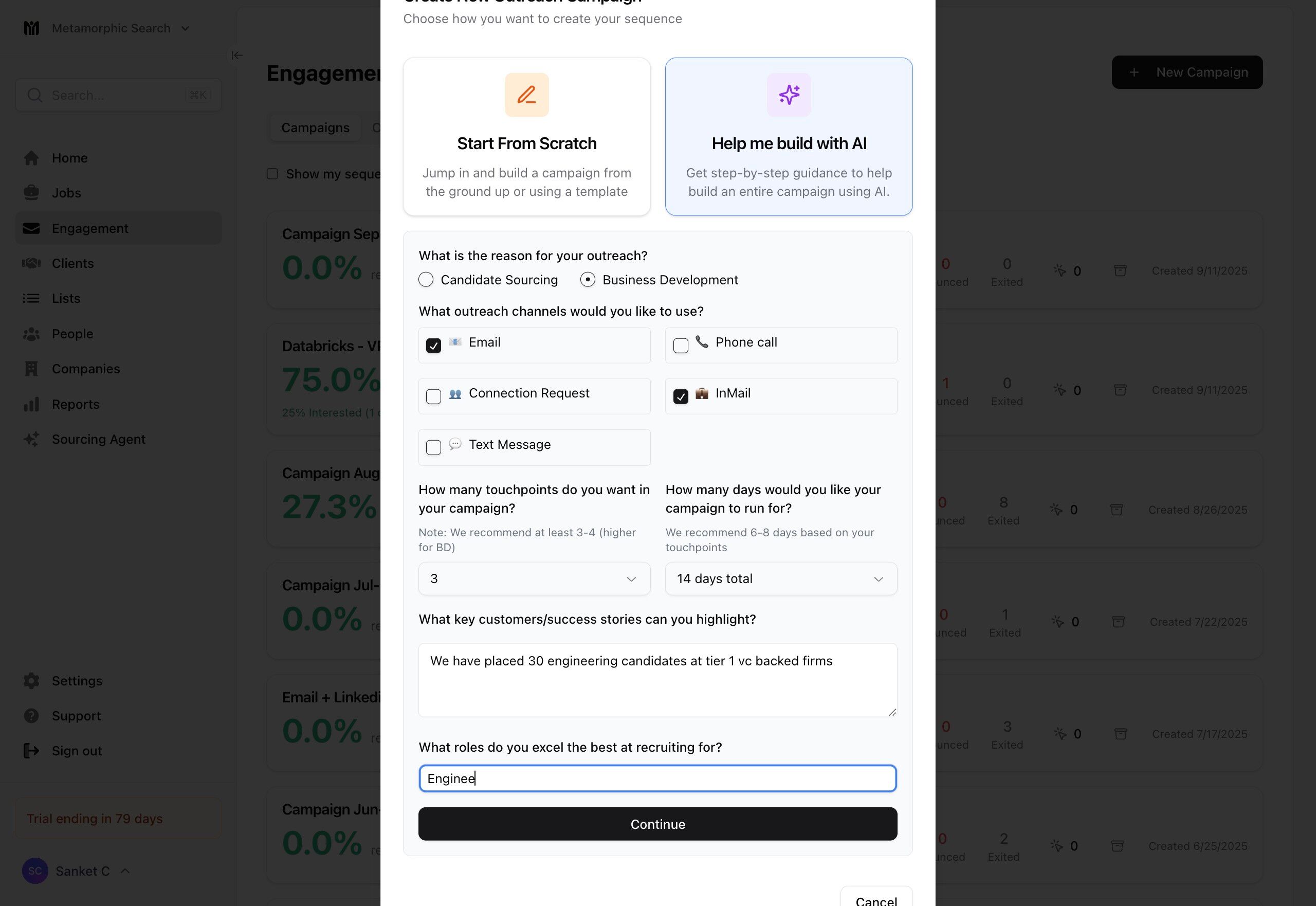Click the sidebar collapse arrow icon
Screen dimensions: 1316x906
click(x=236, y=55)
